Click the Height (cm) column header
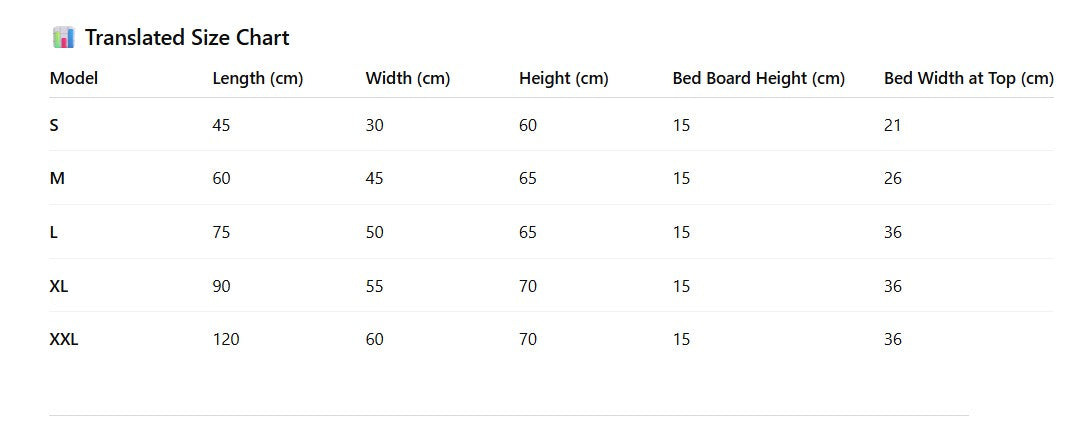 (563, 78)
